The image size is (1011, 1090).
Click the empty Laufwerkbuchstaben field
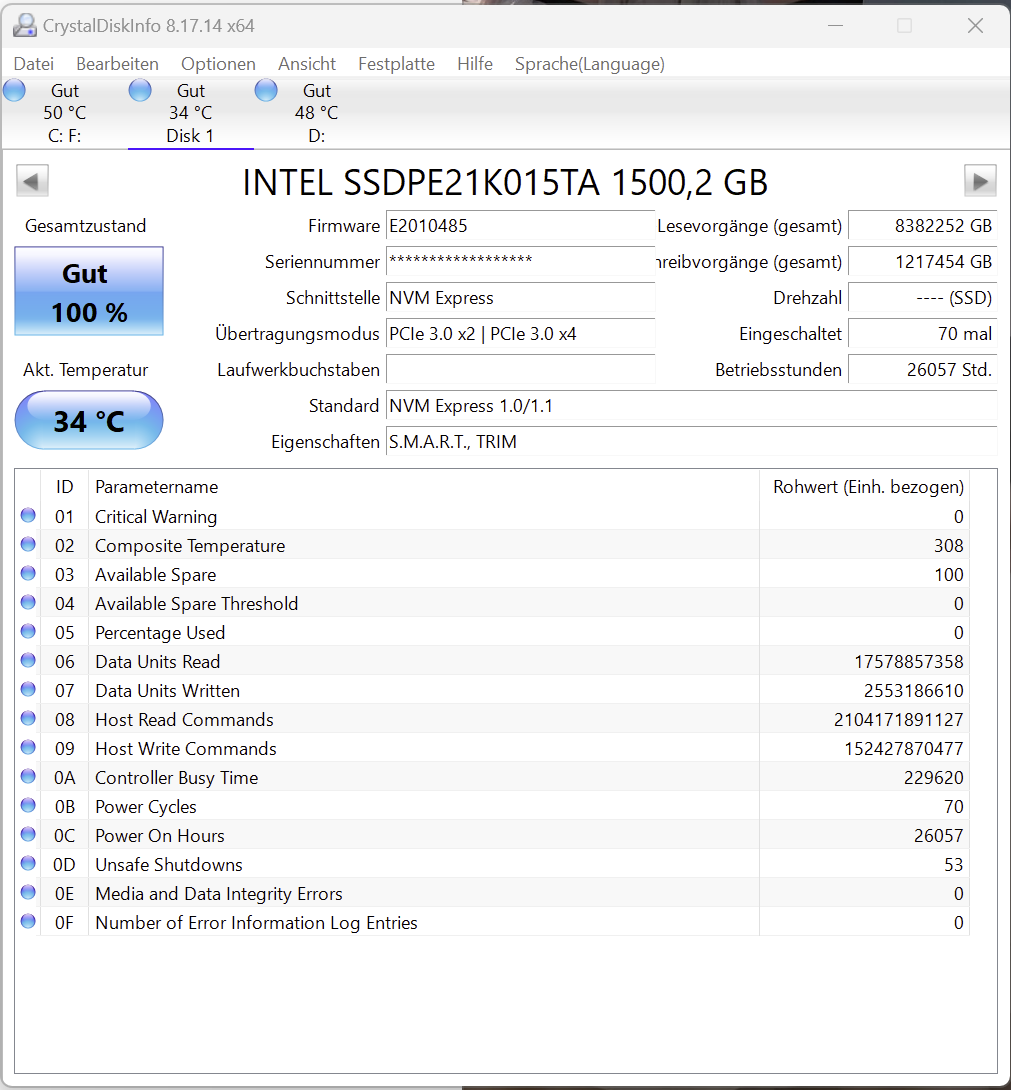pos(520,370)
